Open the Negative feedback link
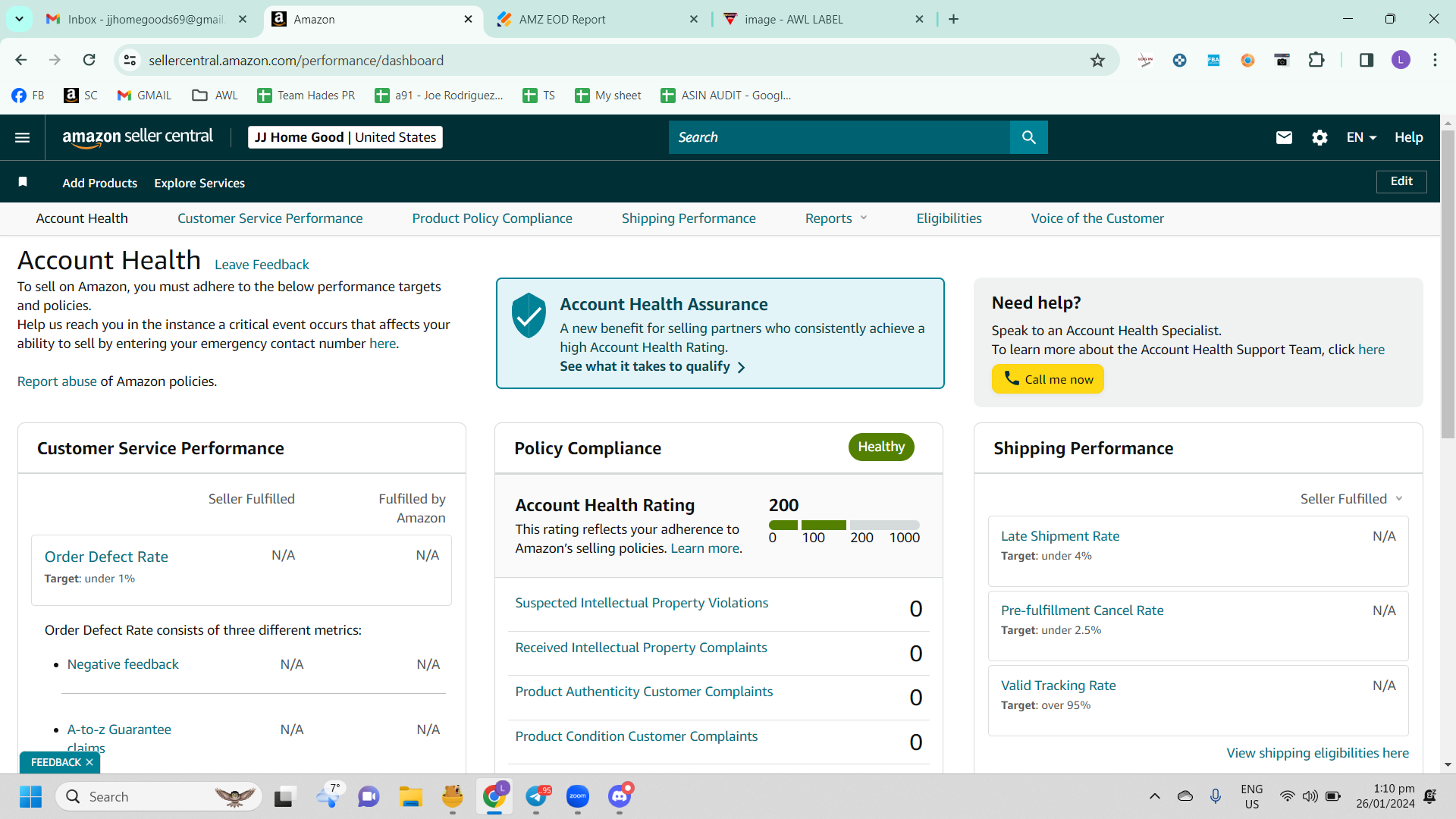The height and width of the screenshot is (819, 1456). (123, 664)
